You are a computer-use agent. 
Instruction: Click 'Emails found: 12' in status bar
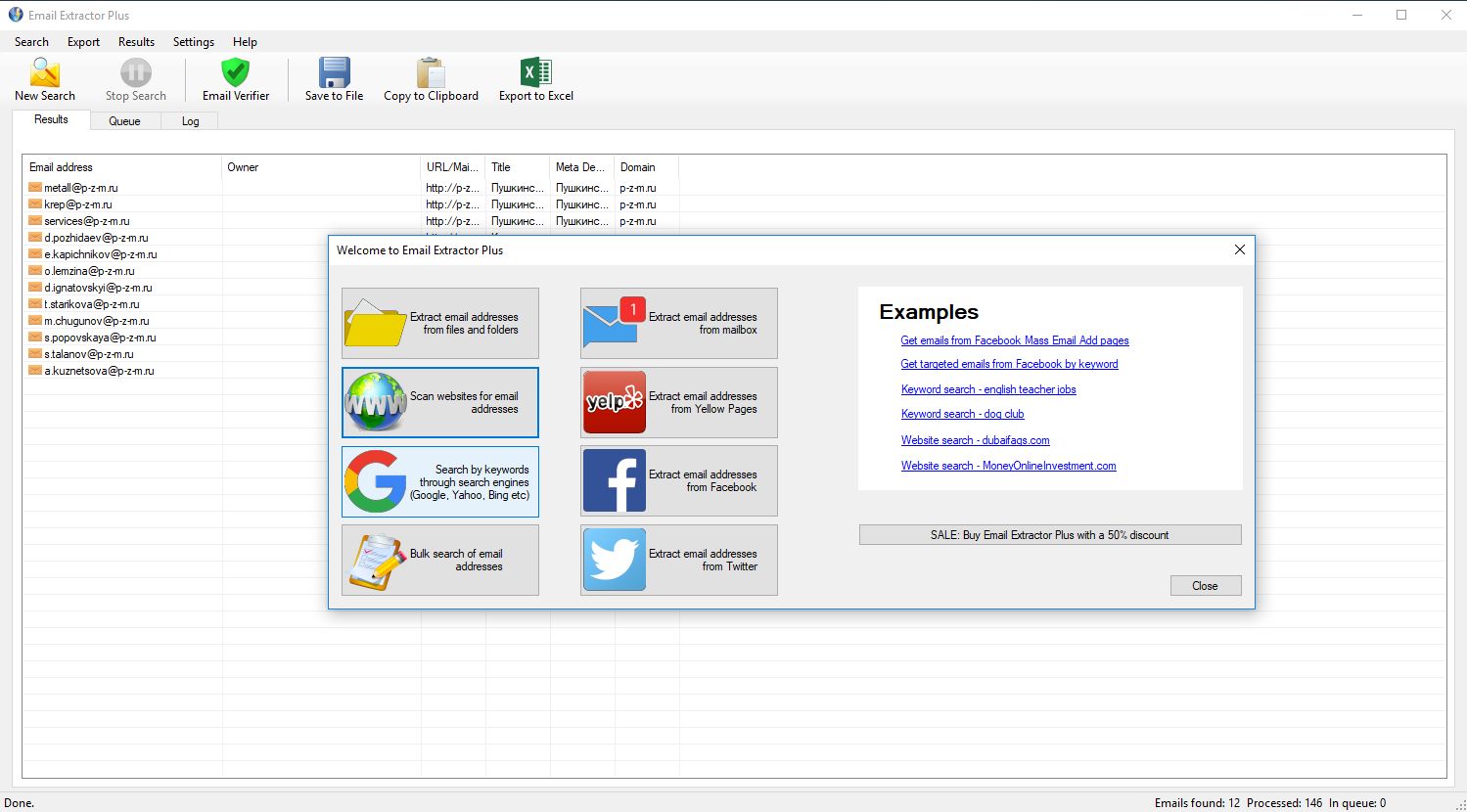[x=1197, y=803]
